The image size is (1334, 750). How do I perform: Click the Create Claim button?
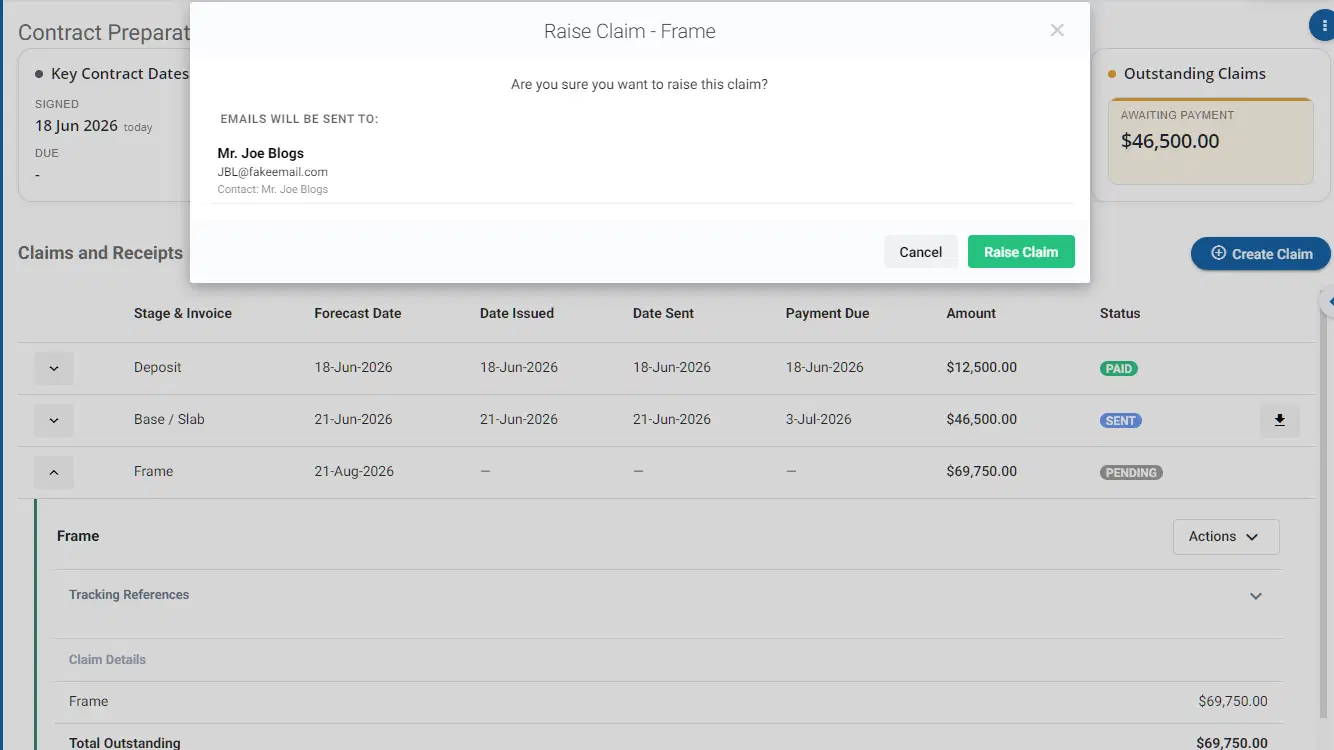tap(1261, 254)
